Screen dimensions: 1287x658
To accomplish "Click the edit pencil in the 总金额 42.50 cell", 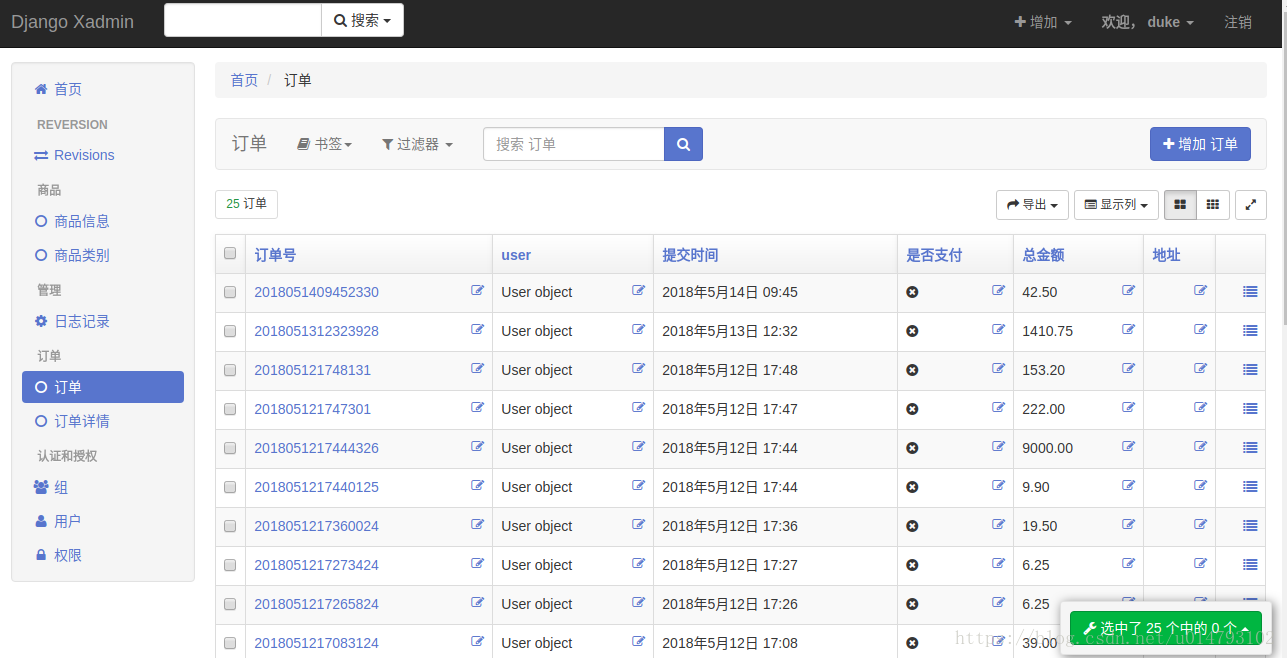I will coord(1128,290).
